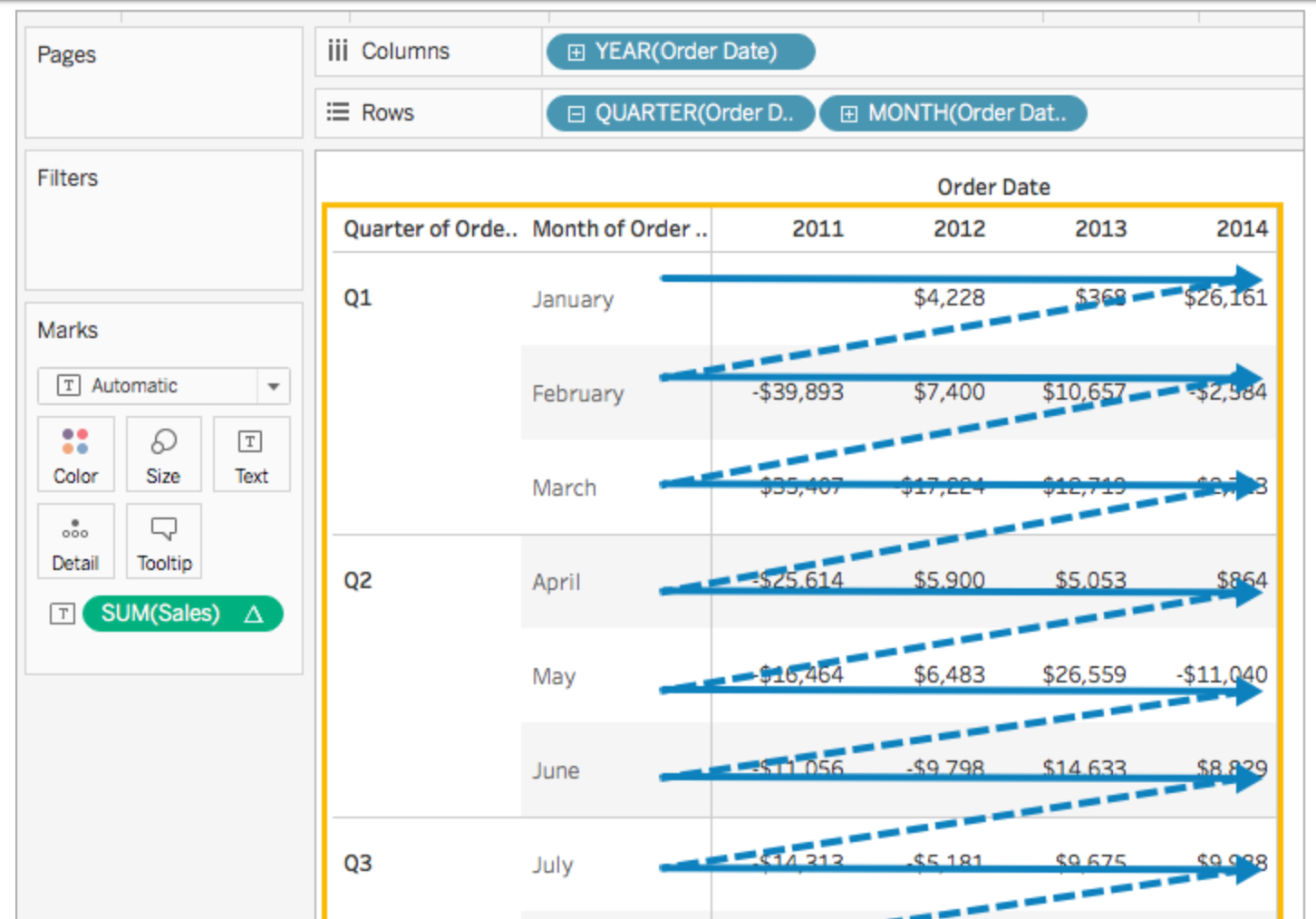Click the -$39,893 February cell

click(x=798, y=392)
